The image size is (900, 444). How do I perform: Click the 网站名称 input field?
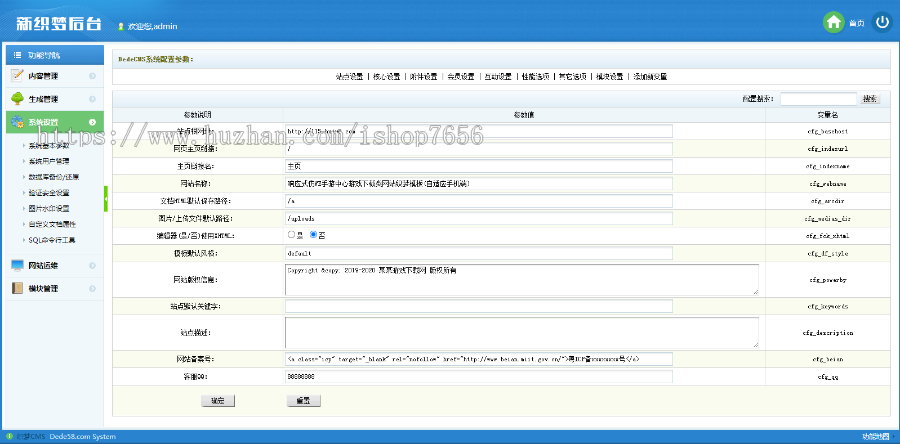479,184
